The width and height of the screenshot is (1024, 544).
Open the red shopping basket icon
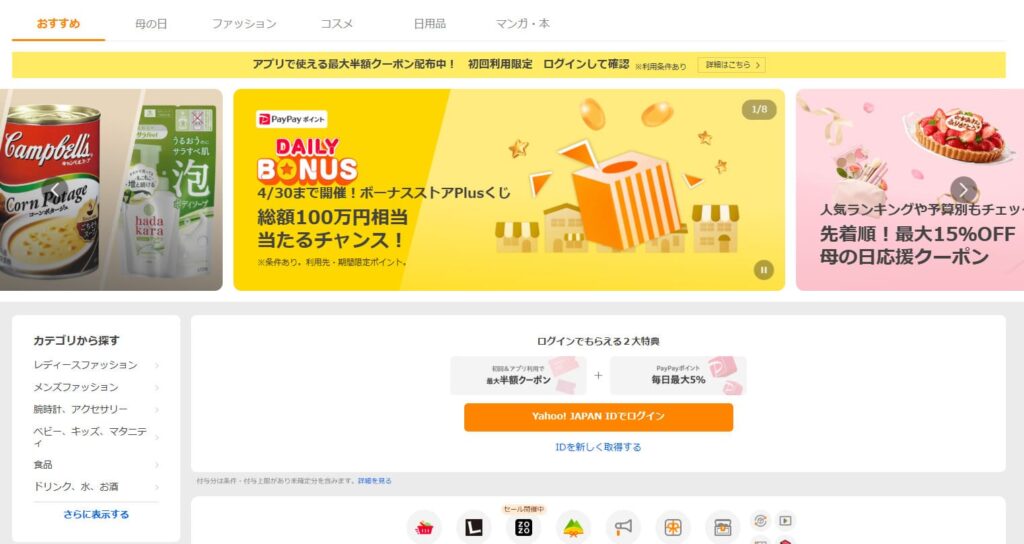(x=424, y=527)
